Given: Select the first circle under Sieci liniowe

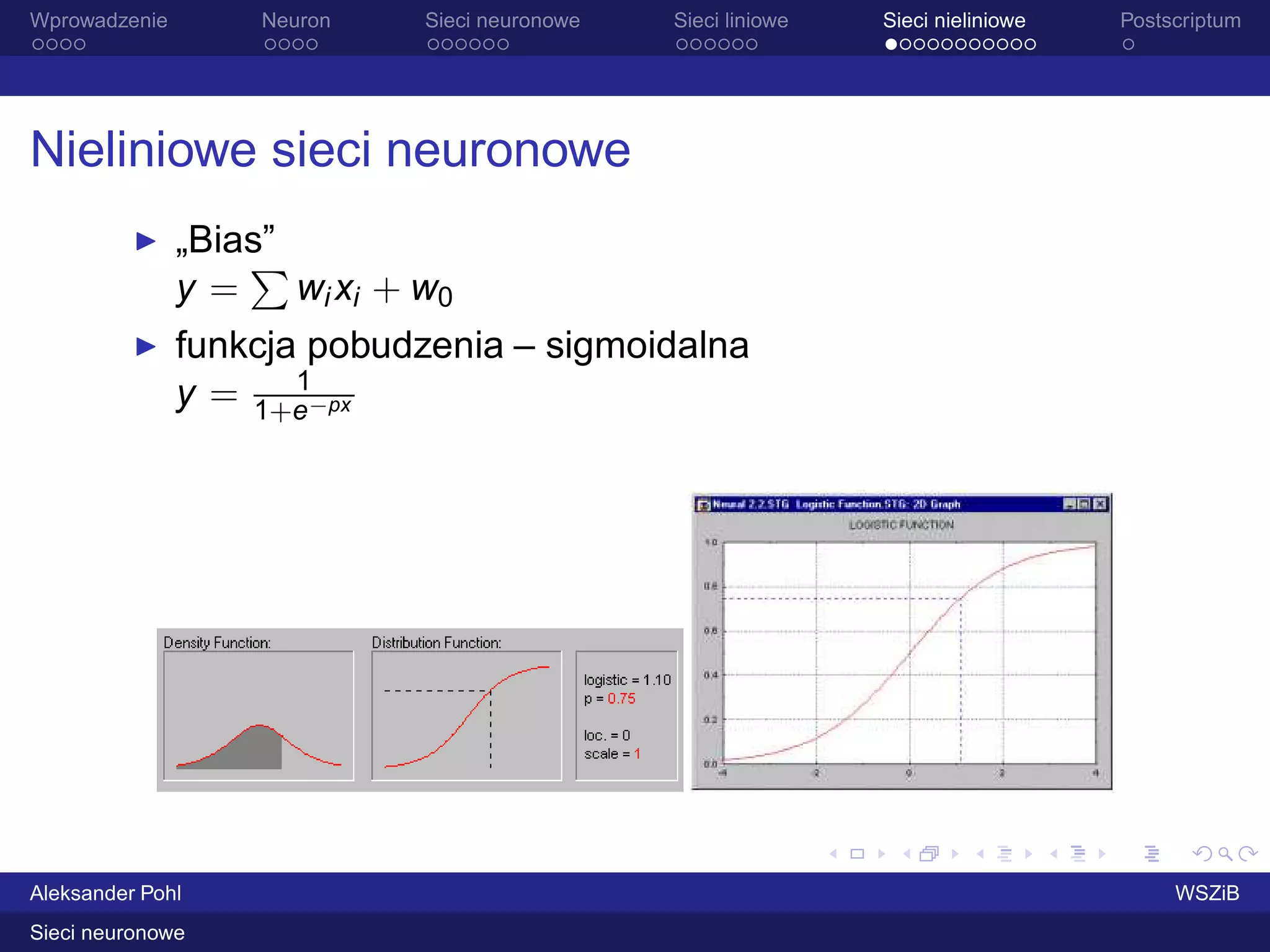Looking at the screenshot, I should click(x=682, y=45).
